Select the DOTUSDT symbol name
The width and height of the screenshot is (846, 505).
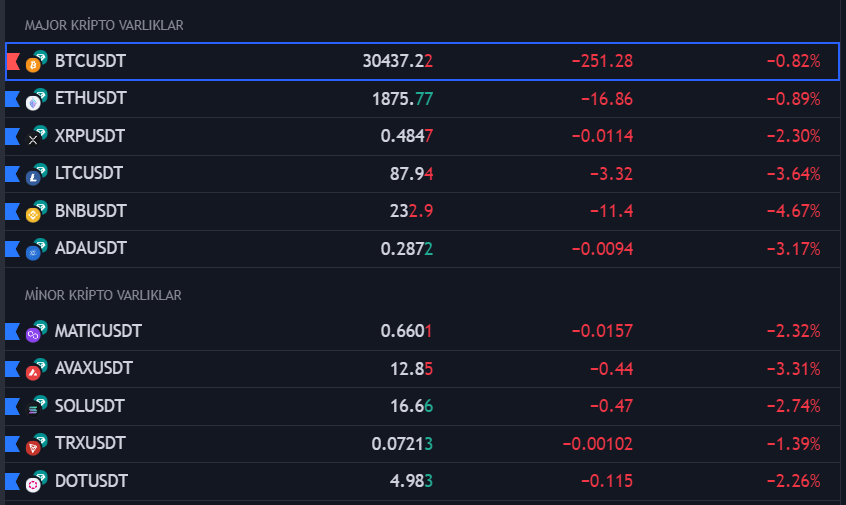[x=91, y=481]
